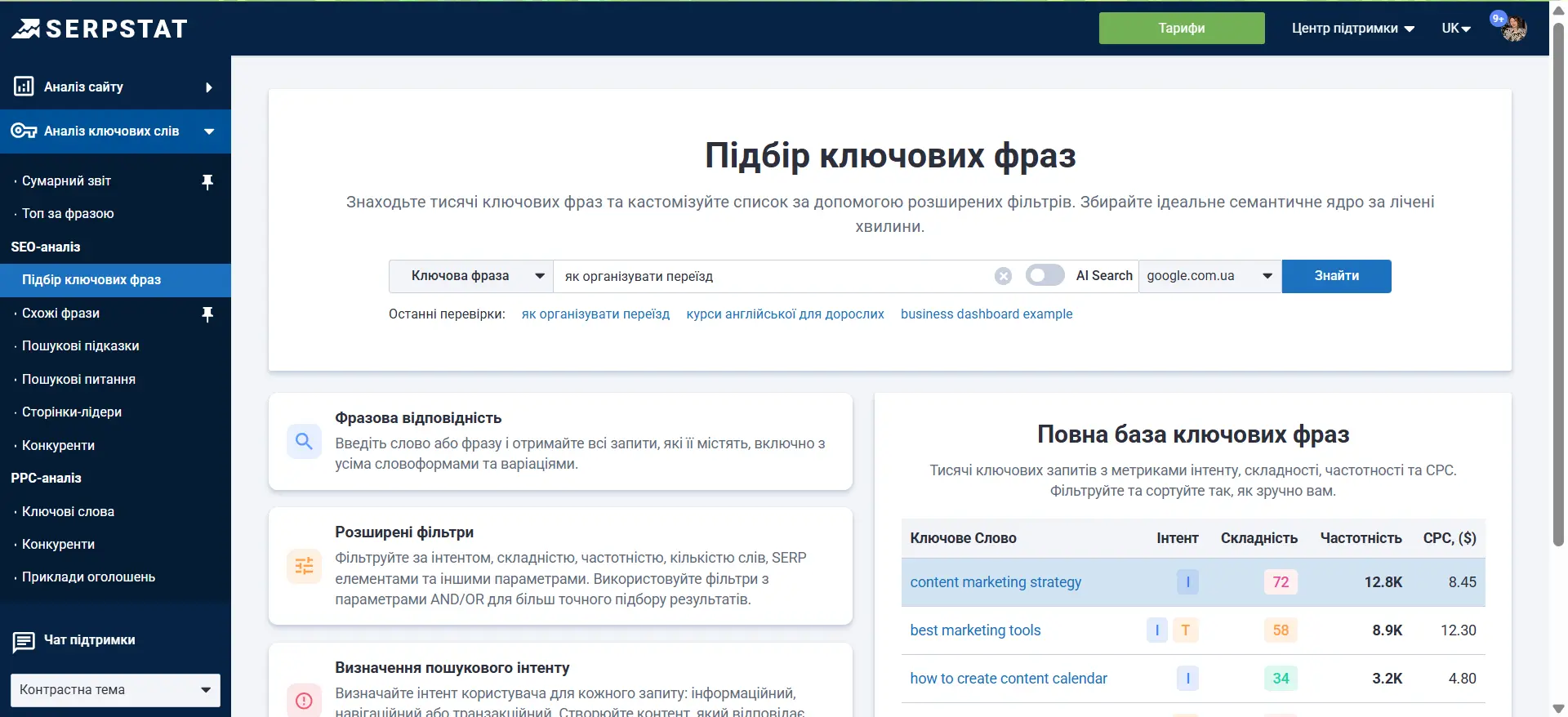Click the I intent badge for best marketing tools
The width and height of the screenshot is (1568, 717).
coord(1157,630)
